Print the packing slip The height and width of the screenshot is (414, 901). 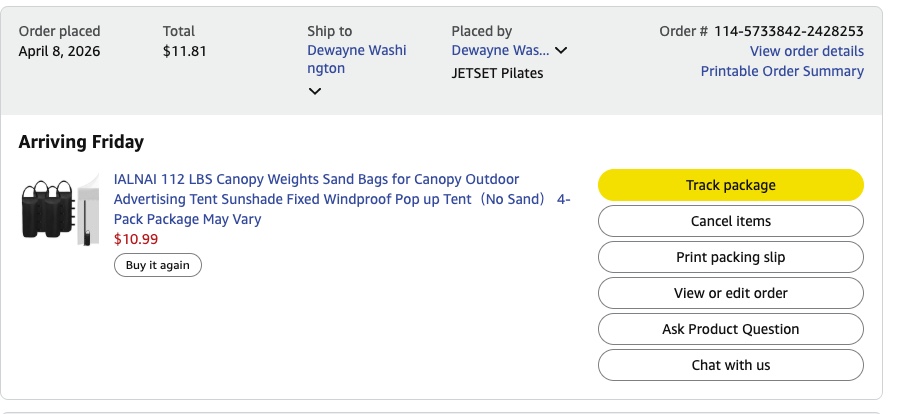730,257
